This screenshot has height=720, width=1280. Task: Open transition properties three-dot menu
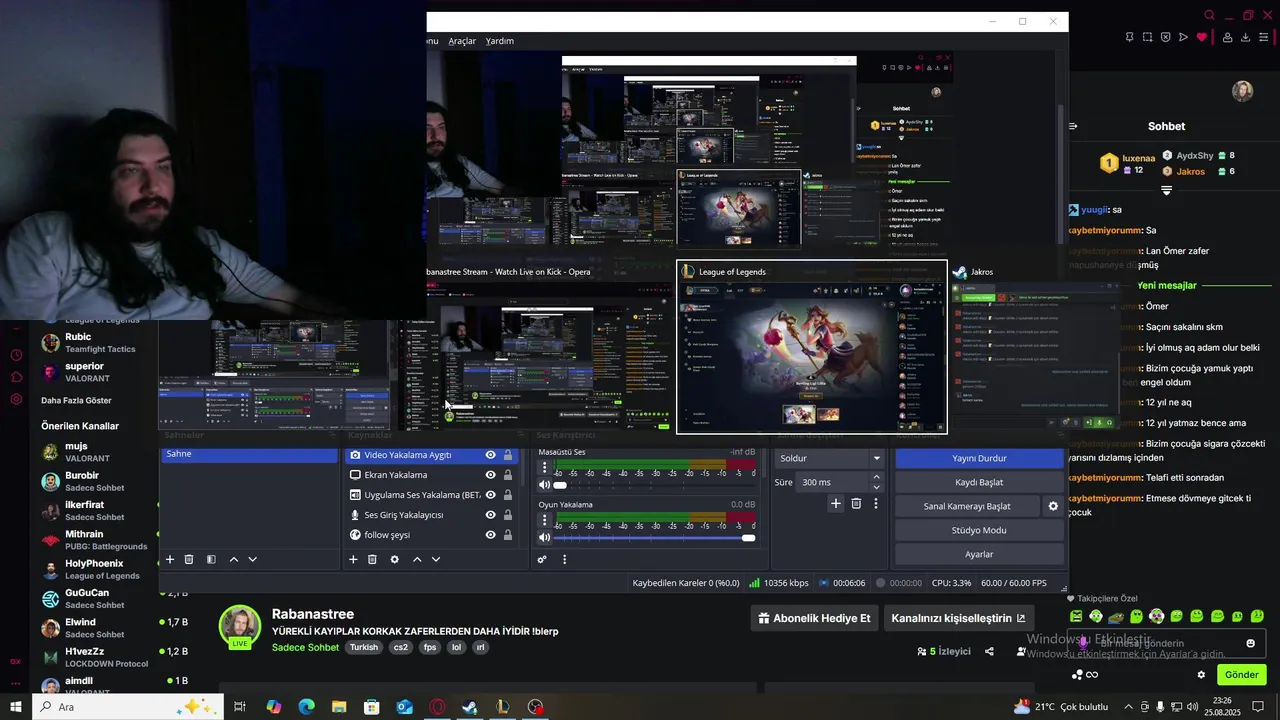pyautogui.click(x=876, y=504)
